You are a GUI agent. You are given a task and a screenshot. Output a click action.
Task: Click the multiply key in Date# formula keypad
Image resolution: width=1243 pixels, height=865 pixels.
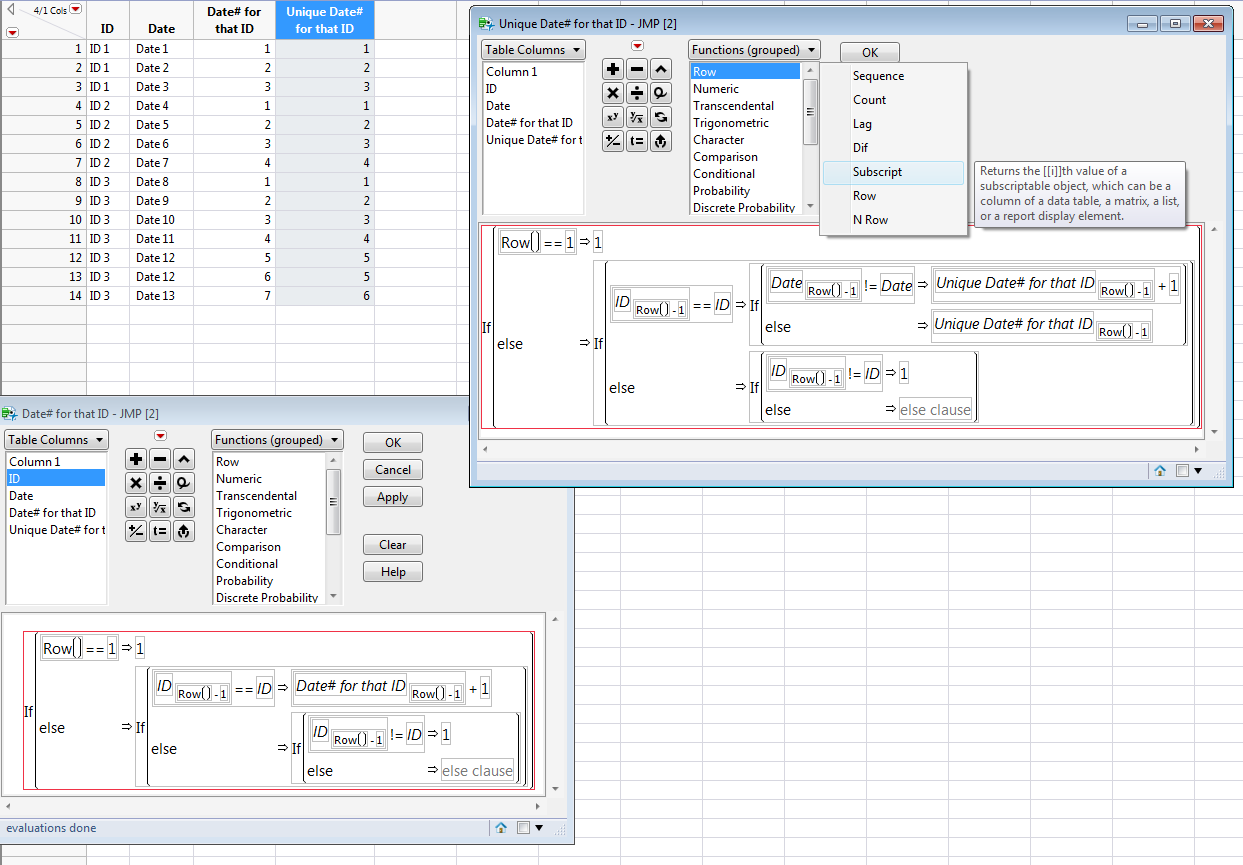136,483
